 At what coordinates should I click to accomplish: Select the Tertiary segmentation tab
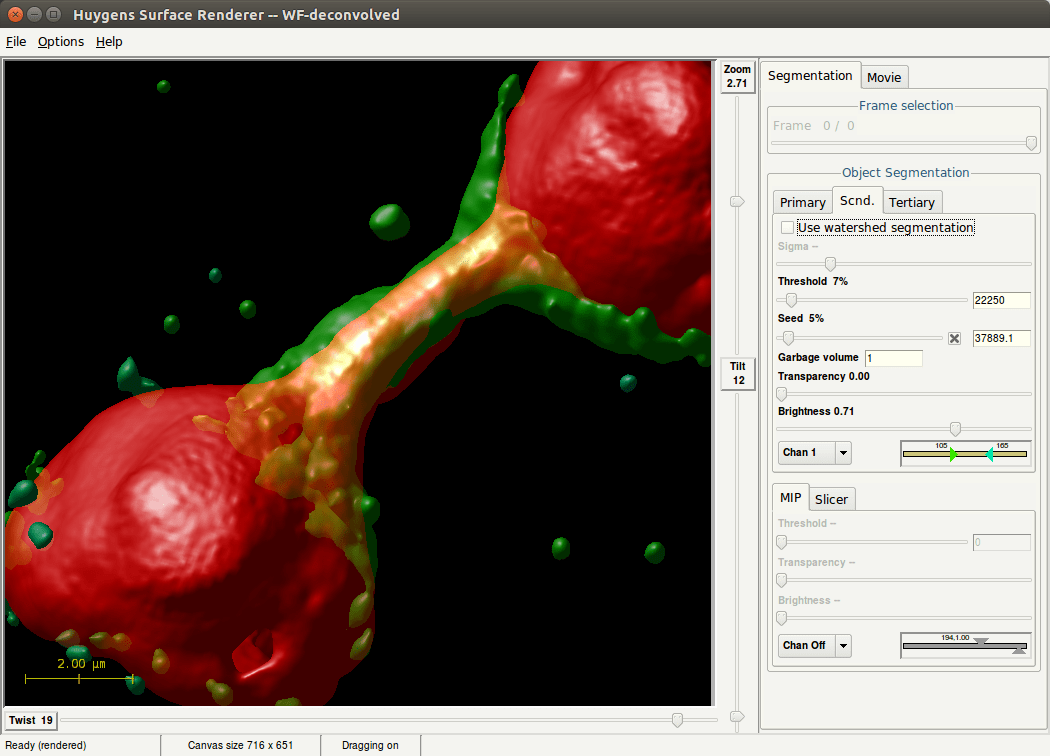(911, 202)
